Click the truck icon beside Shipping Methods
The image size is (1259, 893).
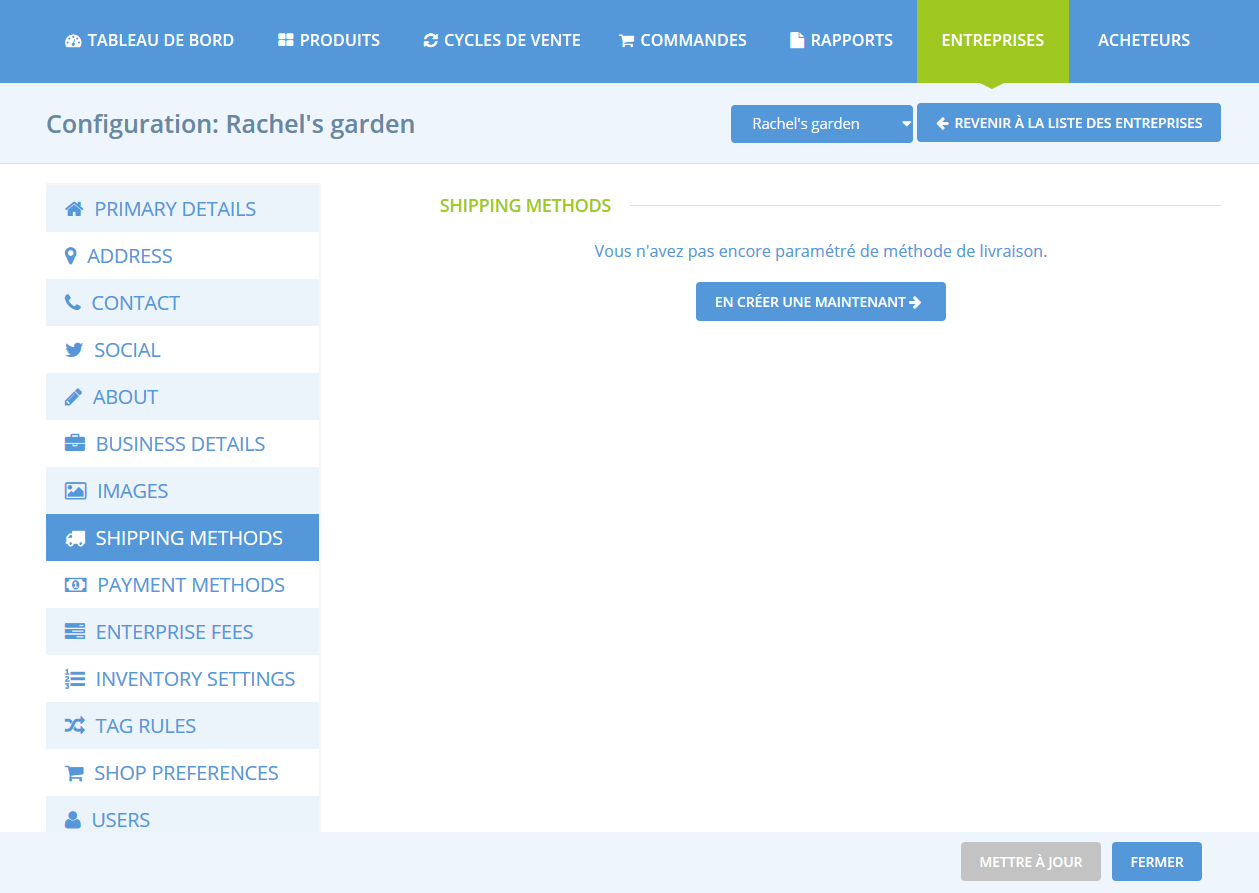tap(74, 538)
